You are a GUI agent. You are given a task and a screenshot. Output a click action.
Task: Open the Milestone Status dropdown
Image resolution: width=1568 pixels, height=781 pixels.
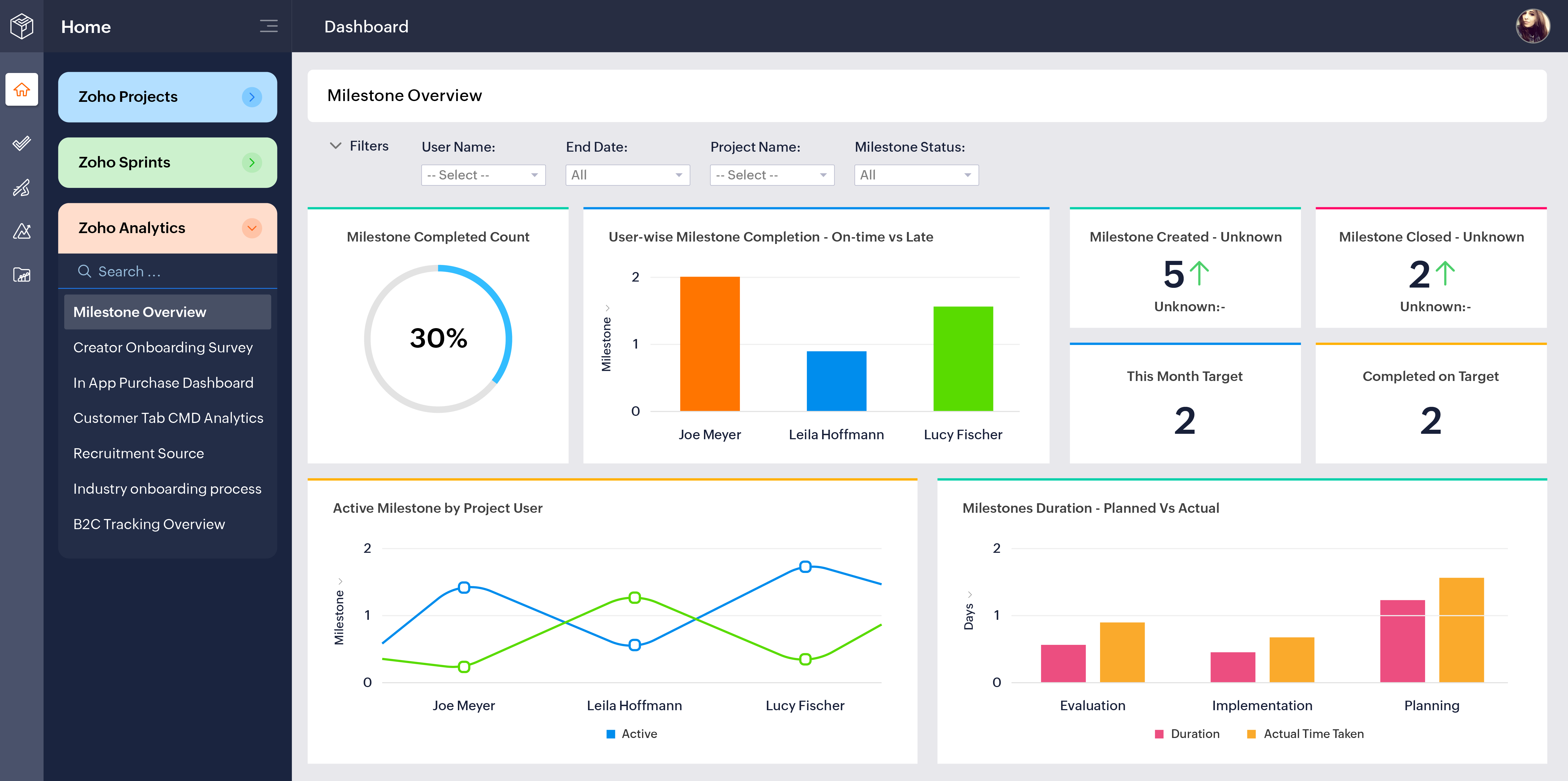(915, 175)
